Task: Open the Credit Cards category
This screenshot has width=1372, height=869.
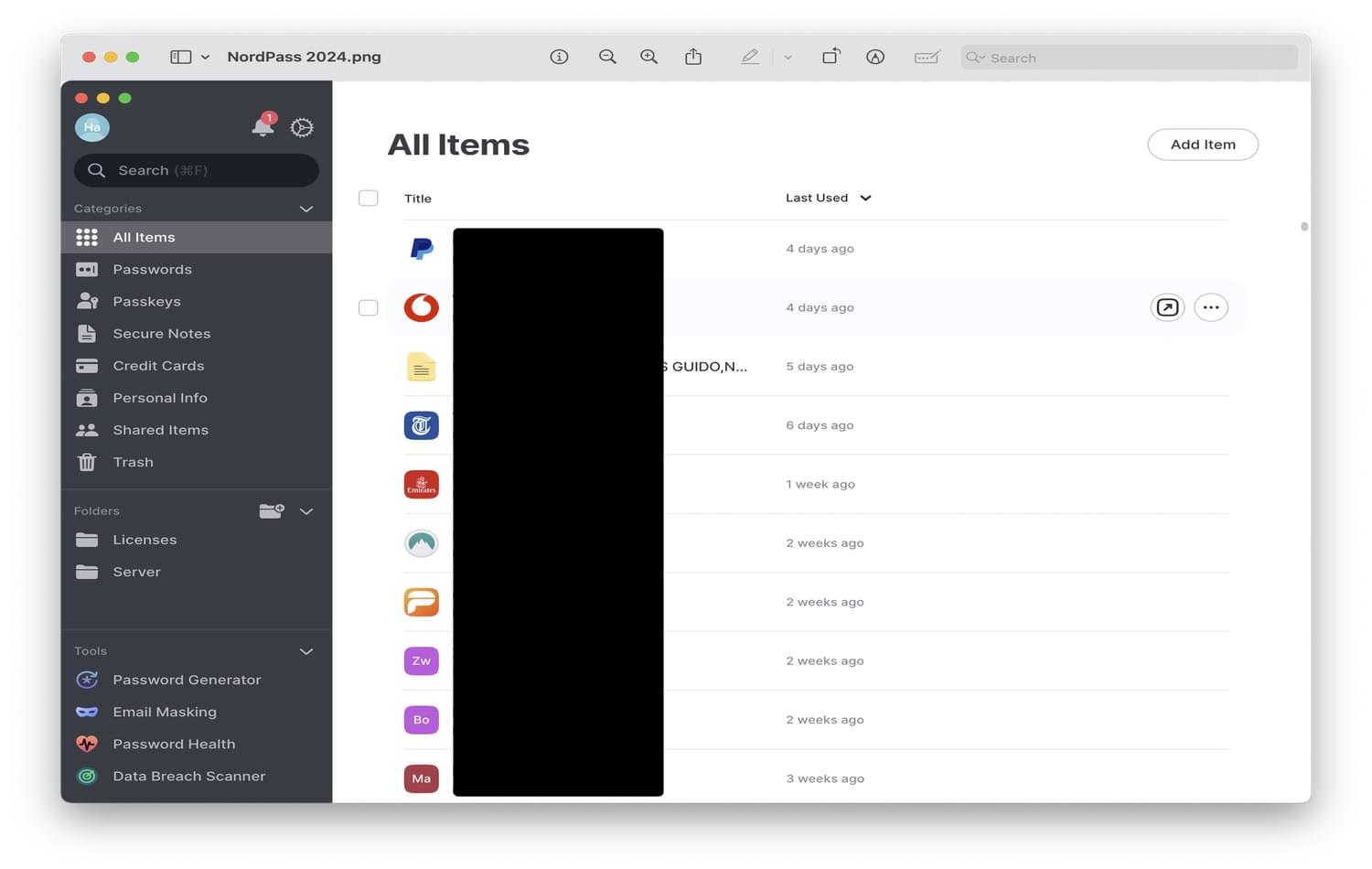Action: (x=197, y=365)
